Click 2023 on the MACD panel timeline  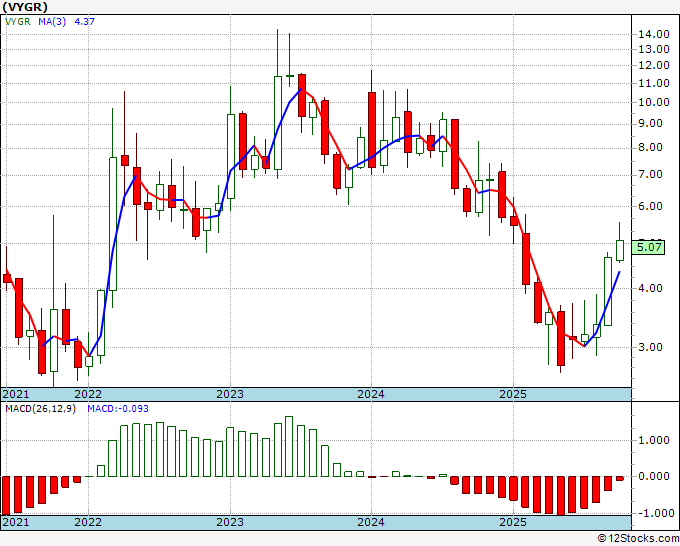point(230,522)
